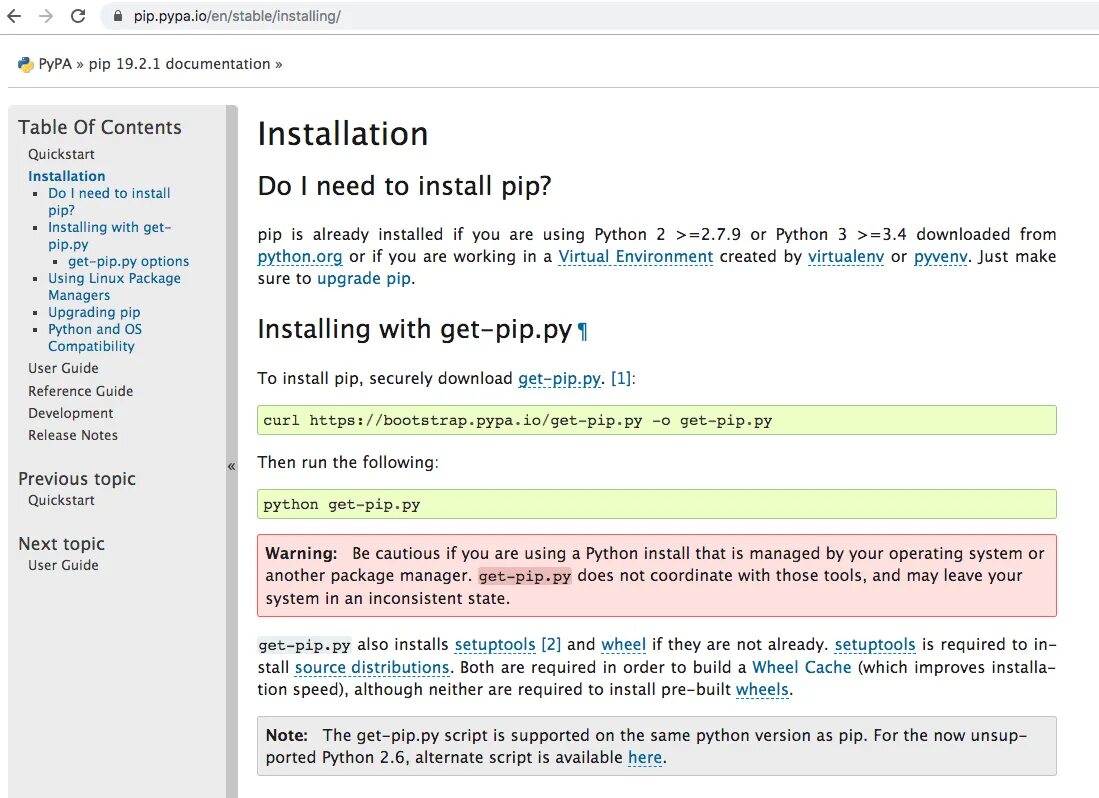Open the 'here' link in the Note box

645,757
